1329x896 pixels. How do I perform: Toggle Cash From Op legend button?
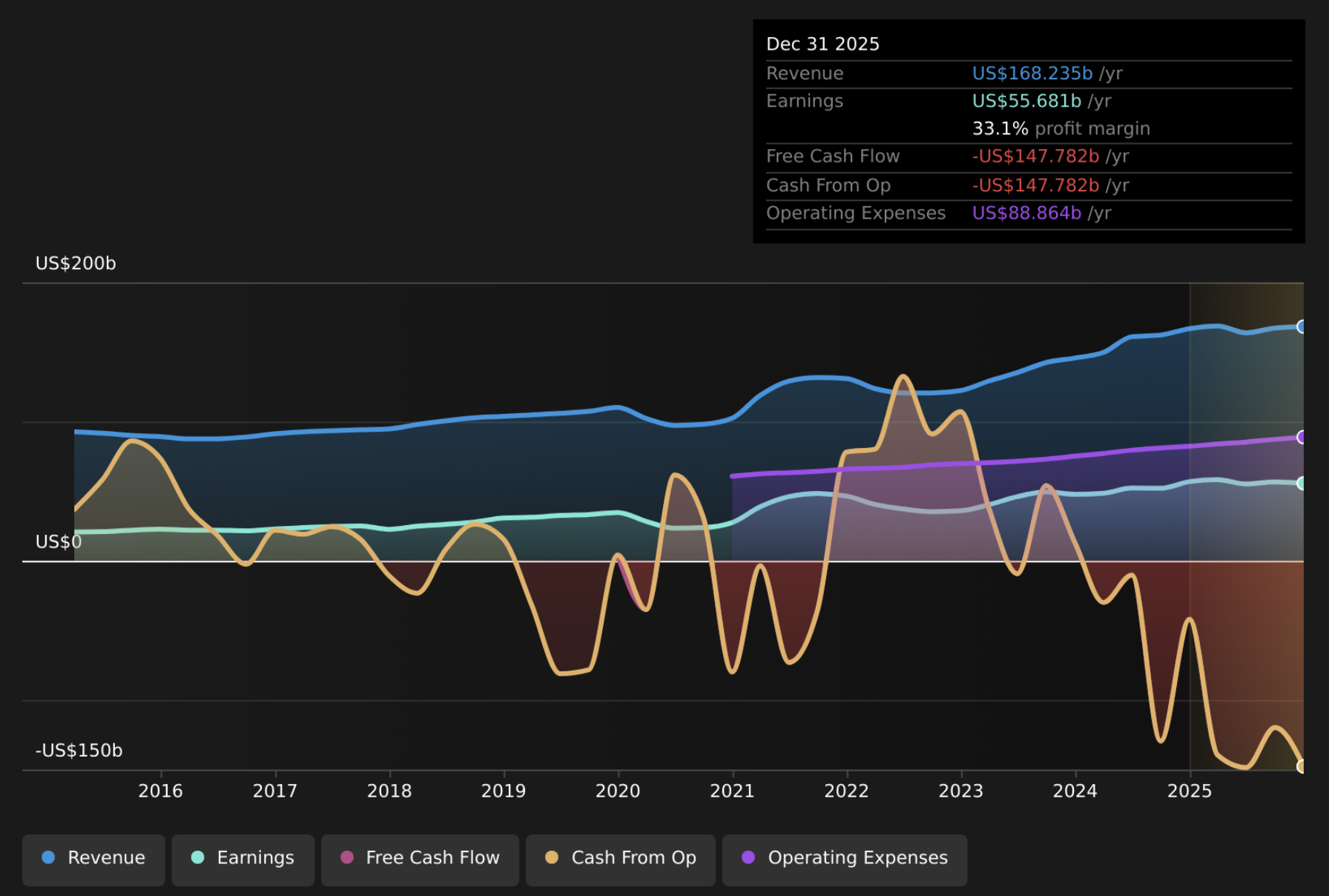pyautogui.click(x=621, y=858)
